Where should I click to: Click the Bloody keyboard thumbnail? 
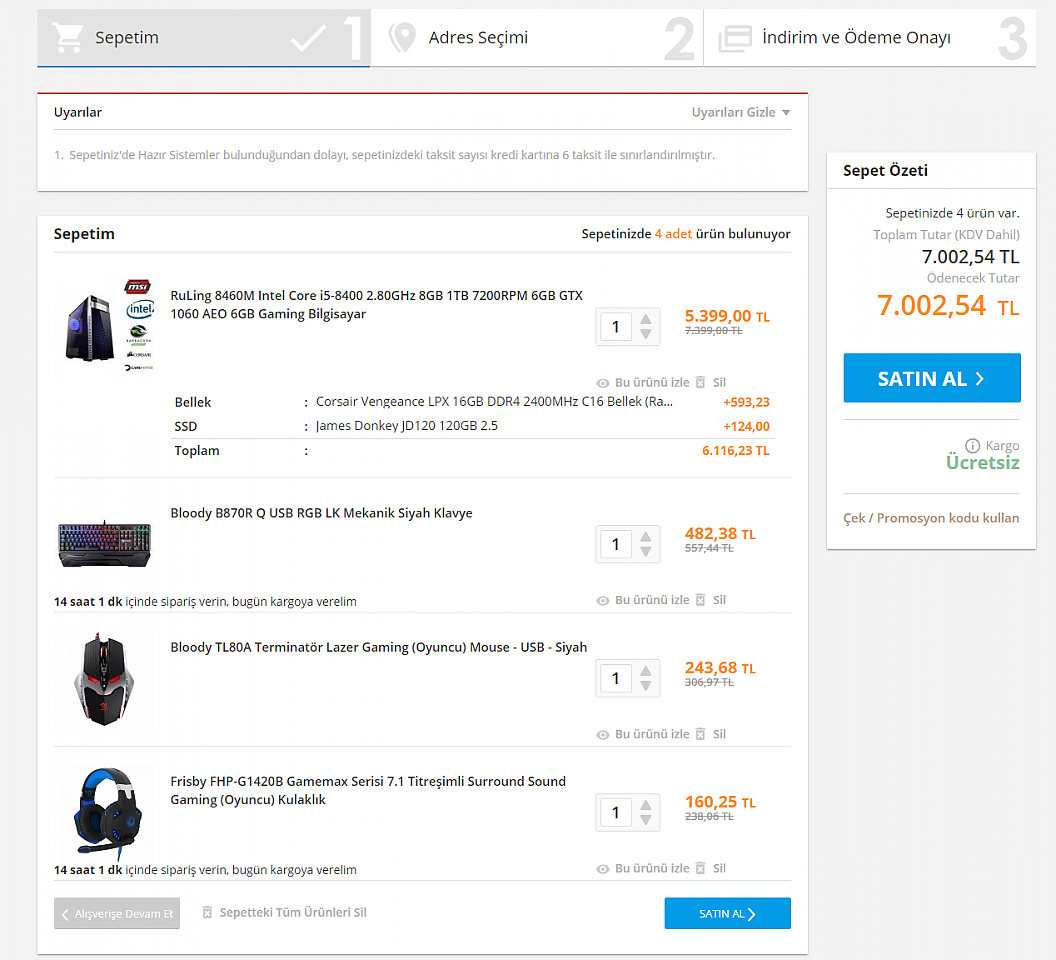(104, 544)
